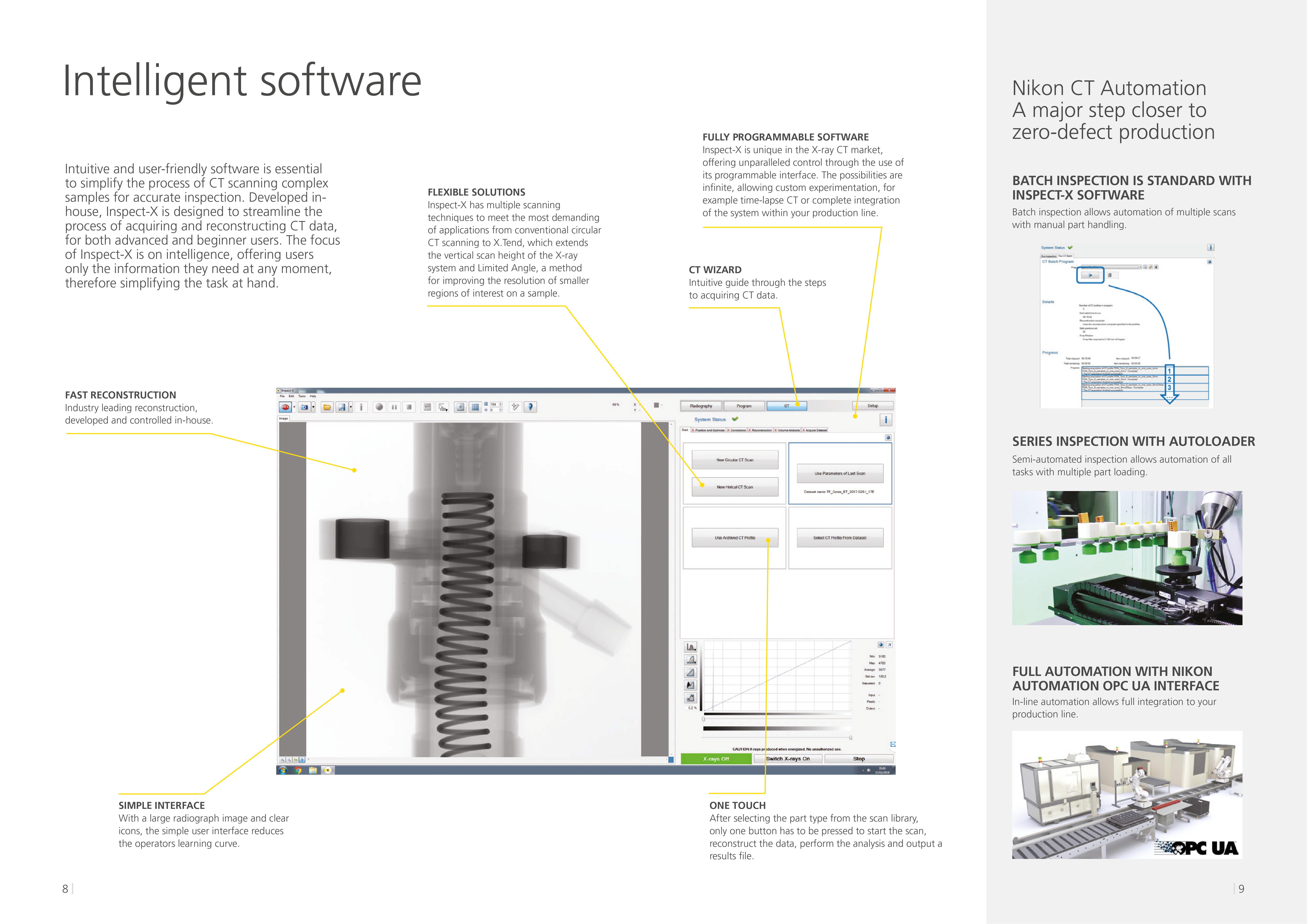Open the Position and Optimise tab

click(708, 430)
